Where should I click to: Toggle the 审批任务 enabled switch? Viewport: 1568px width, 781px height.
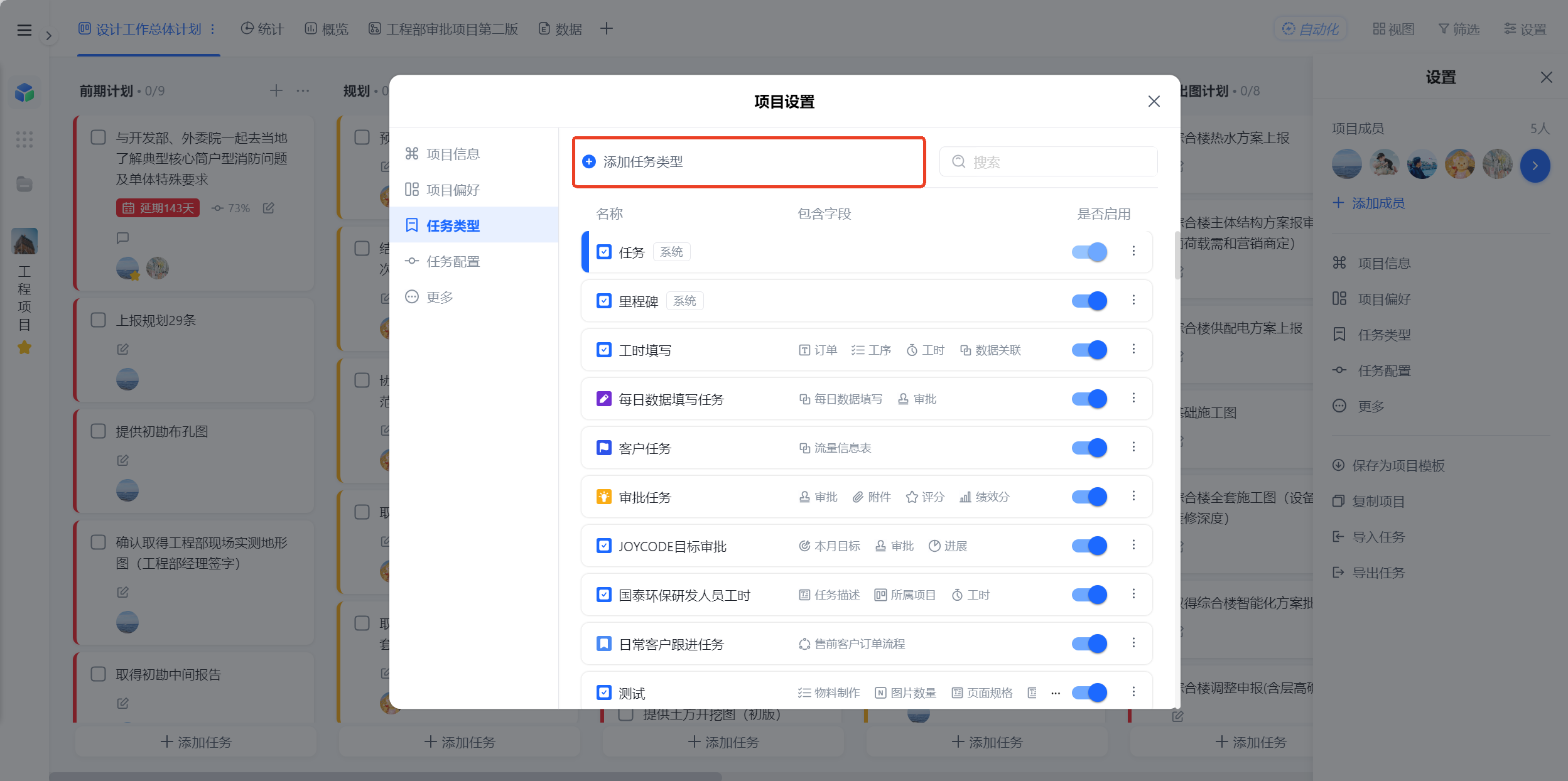1089,497
